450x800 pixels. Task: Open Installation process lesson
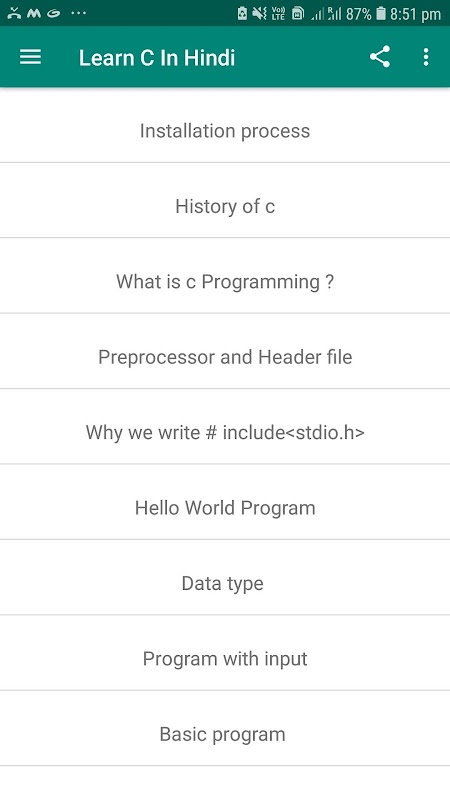click(225, 131)
